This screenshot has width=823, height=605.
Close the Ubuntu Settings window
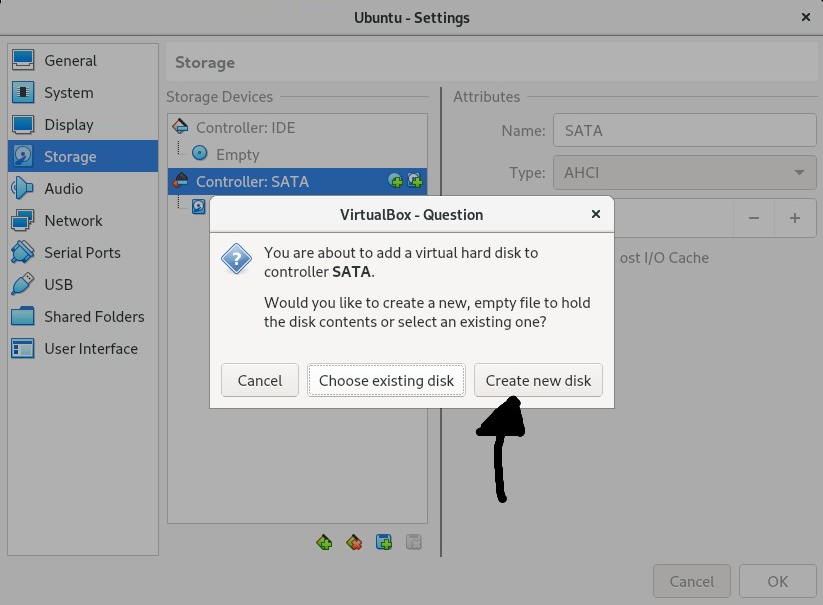click(x=806, y=17)
